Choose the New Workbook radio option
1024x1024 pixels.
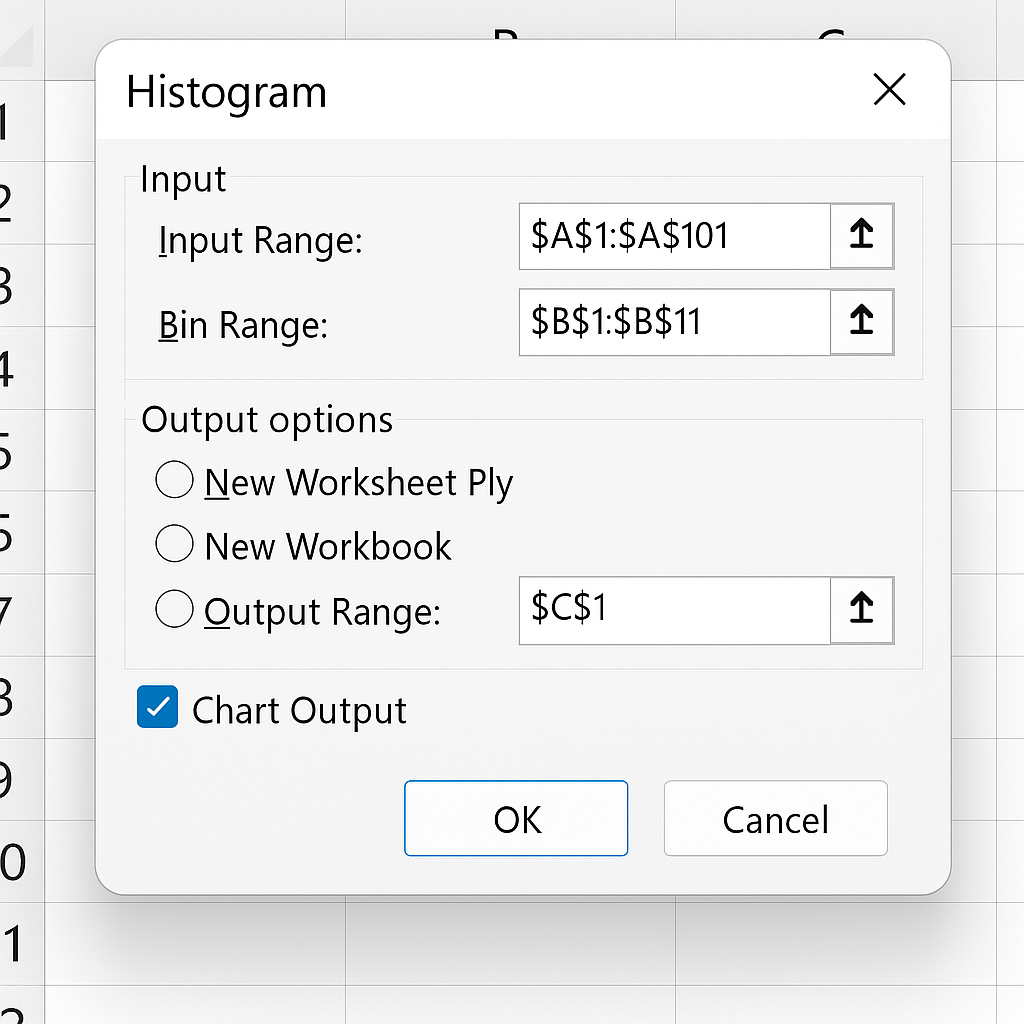[x=175, y=546]
